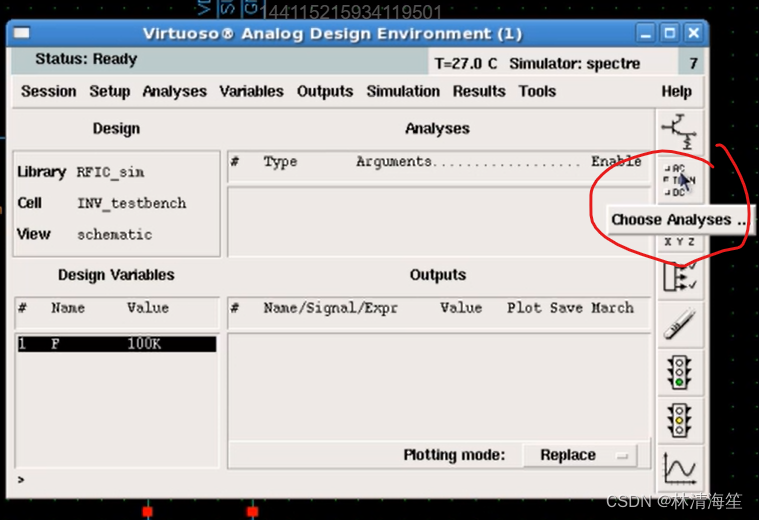Open the Analyses menu
Image resolution: width=759 pixels, height=520 pixels.
click(x=174, y=91)
